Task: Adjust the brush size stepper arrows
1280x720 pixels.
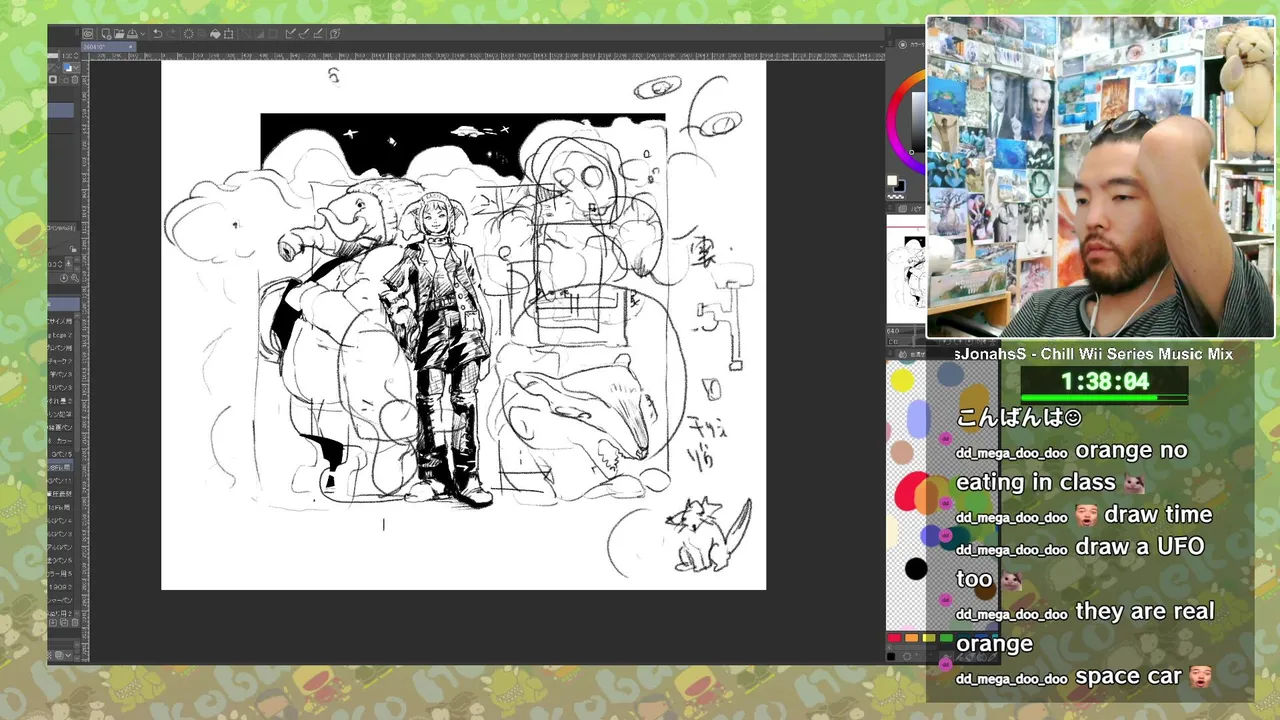Action: (x=60, y=263)
